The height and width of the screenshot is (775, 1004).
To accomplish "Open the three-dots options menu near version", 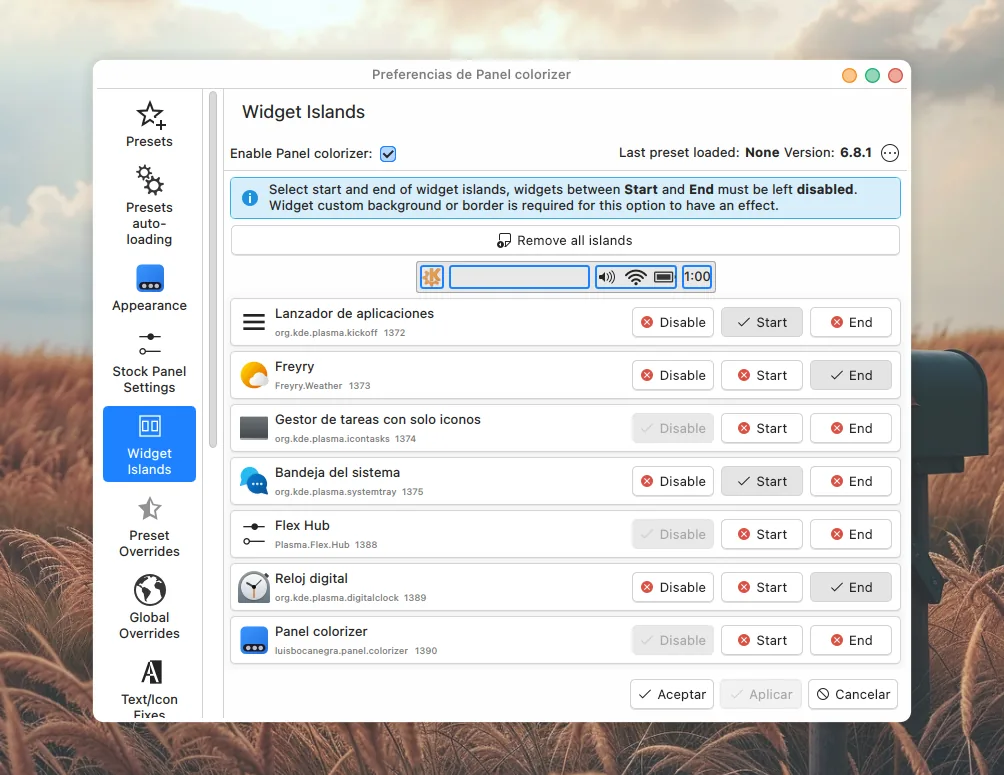I will click(x=889, y=153).
